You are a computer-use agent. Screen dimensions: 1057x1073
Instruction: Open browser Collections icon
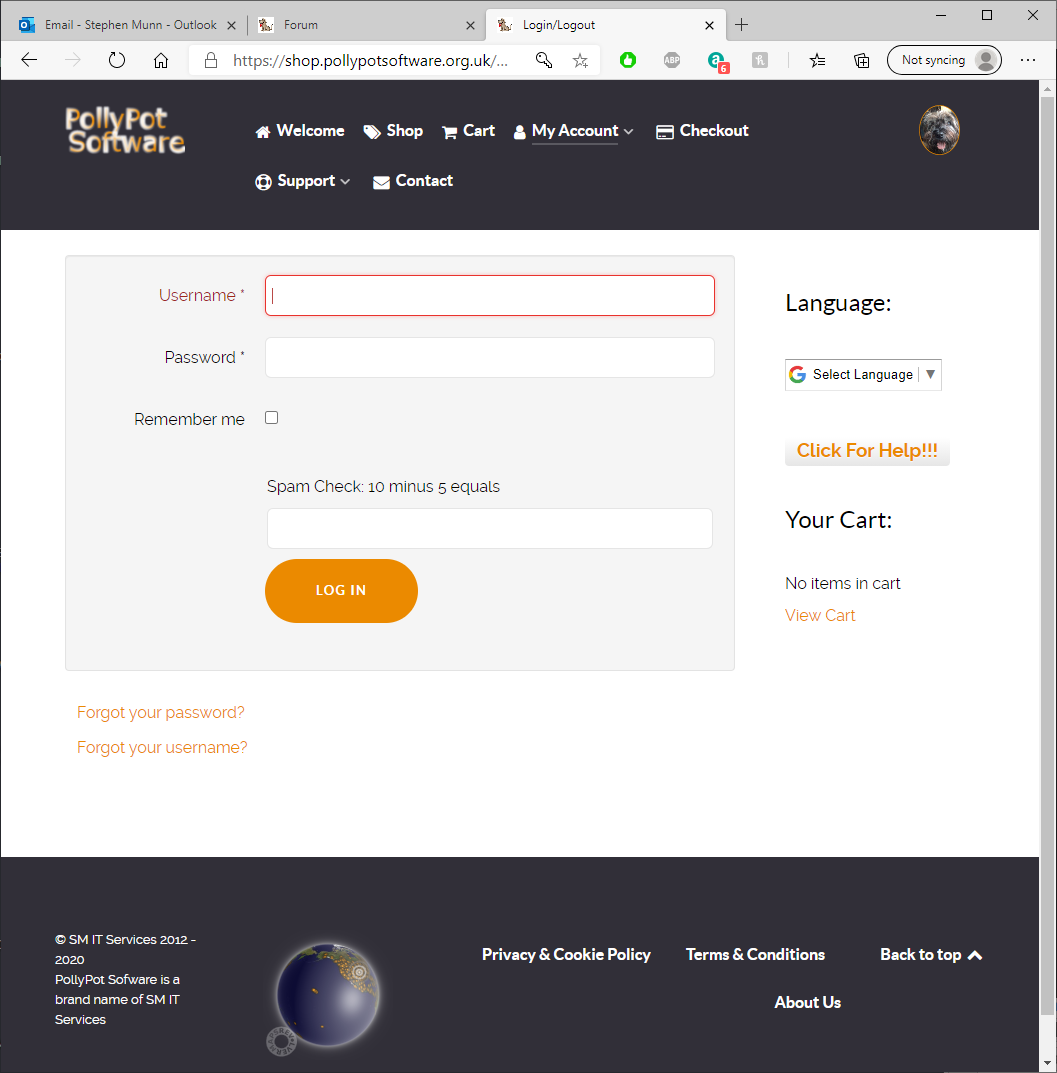coord(861,60)
